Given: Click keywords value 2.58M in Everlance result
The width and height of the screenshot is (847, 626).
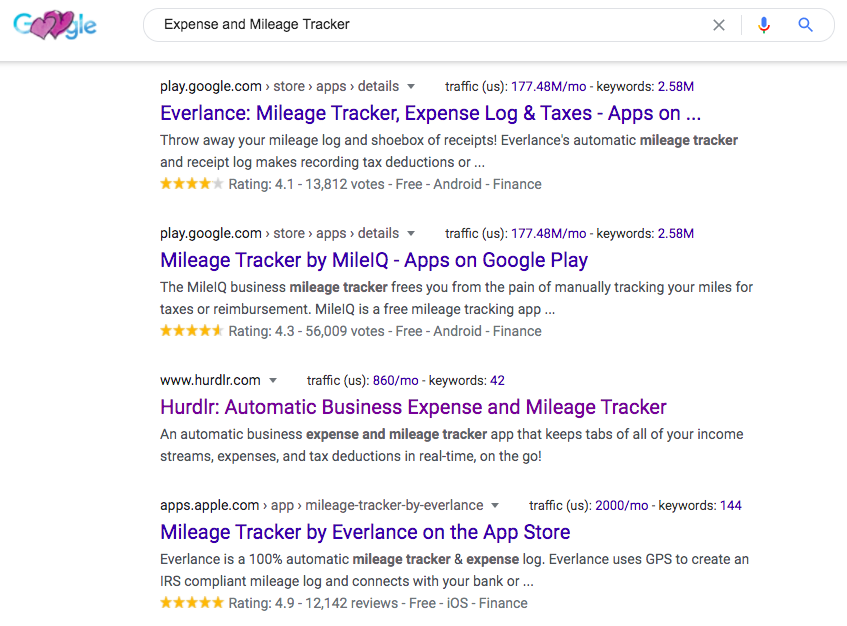Looking at the screenshot, I should tap(675, 86).
